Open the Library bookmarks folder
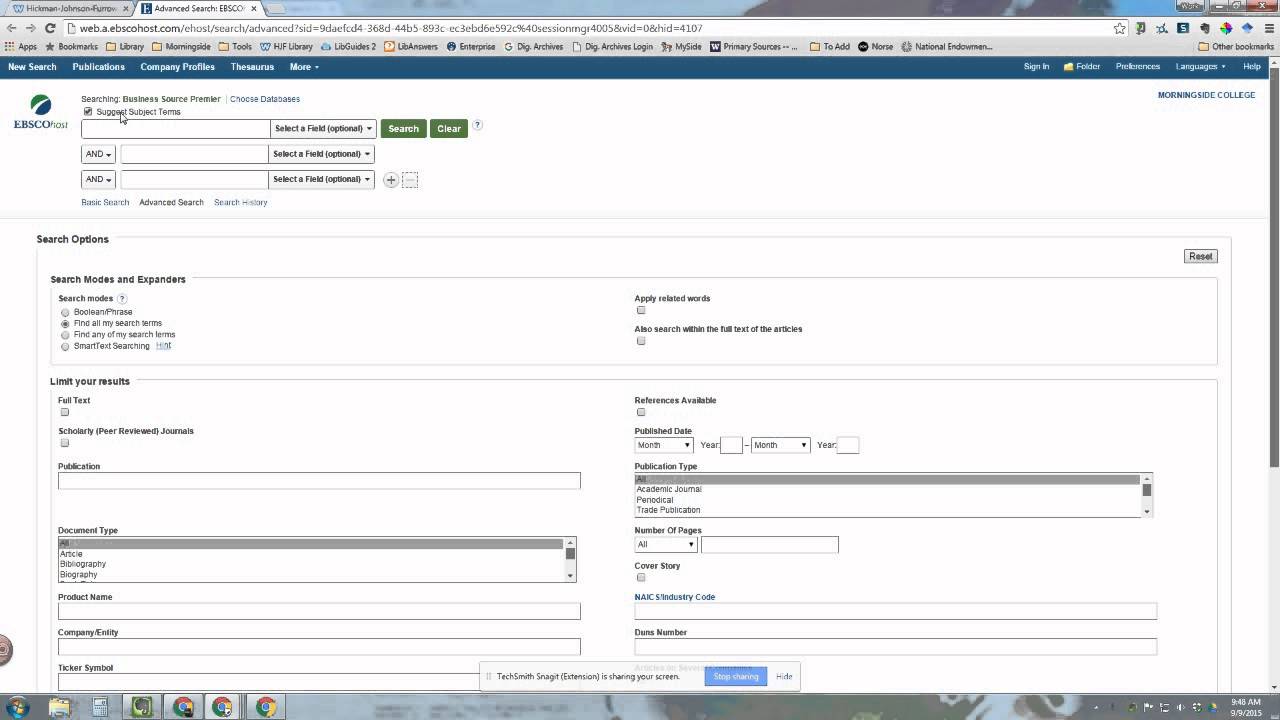 pos(125,46)
